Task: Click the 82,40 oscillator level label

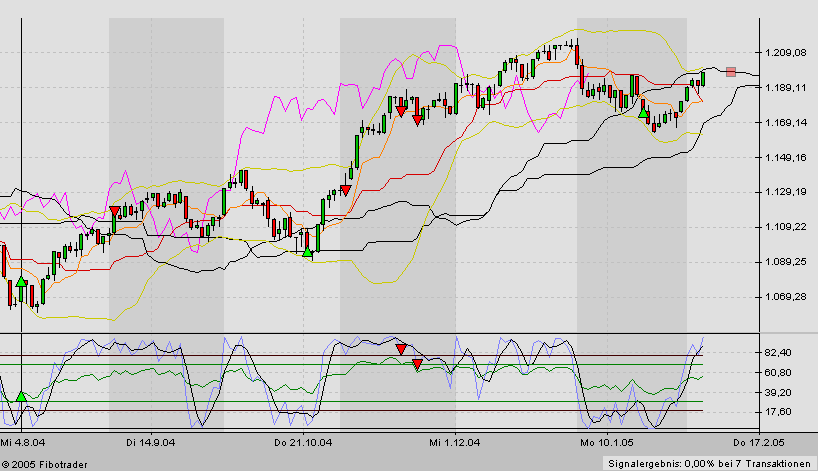Action: (779, 353)
